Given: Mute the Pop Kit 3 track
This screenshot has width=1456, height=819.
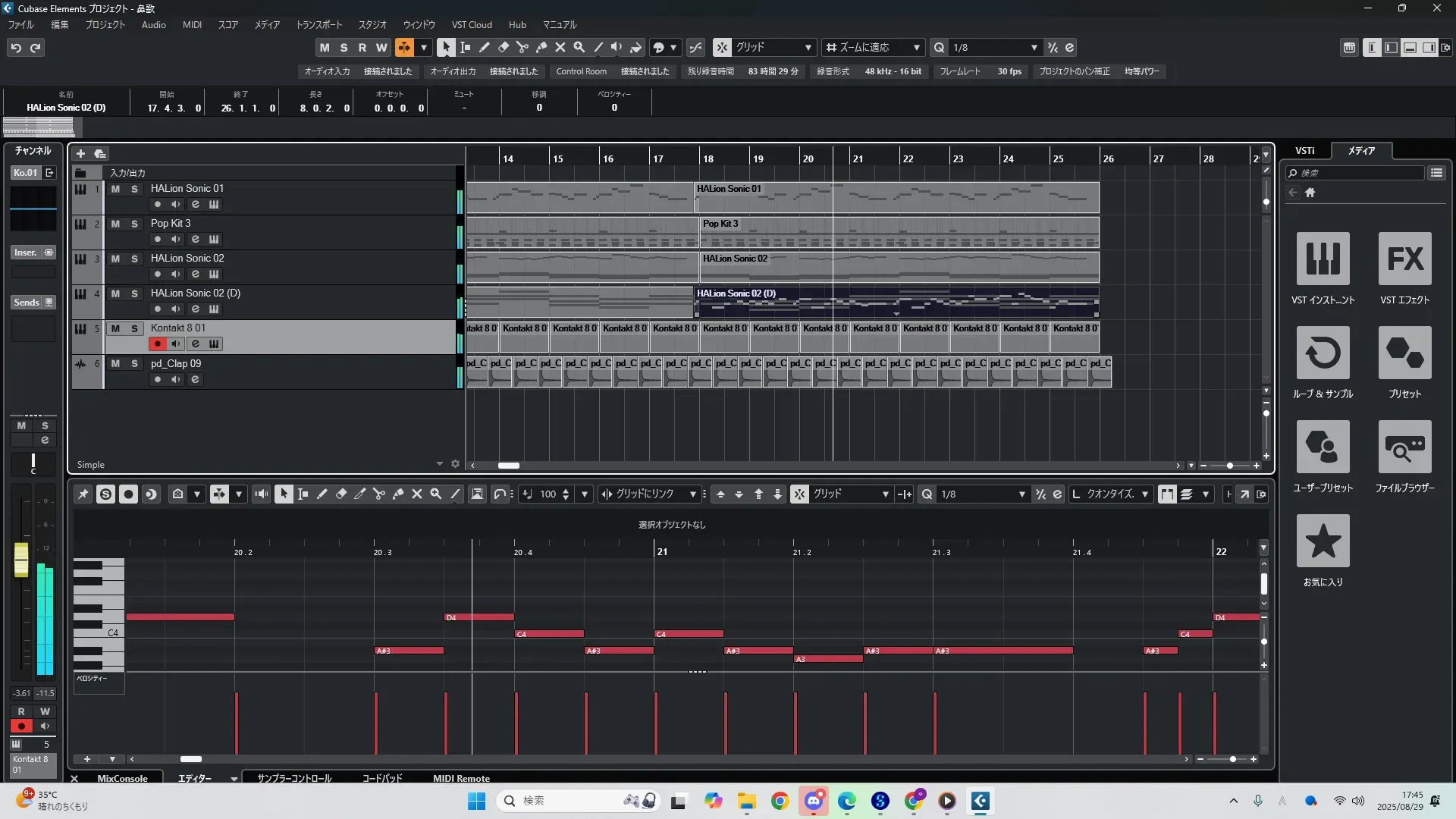Looking at the screenshot, I should [115, 224].
